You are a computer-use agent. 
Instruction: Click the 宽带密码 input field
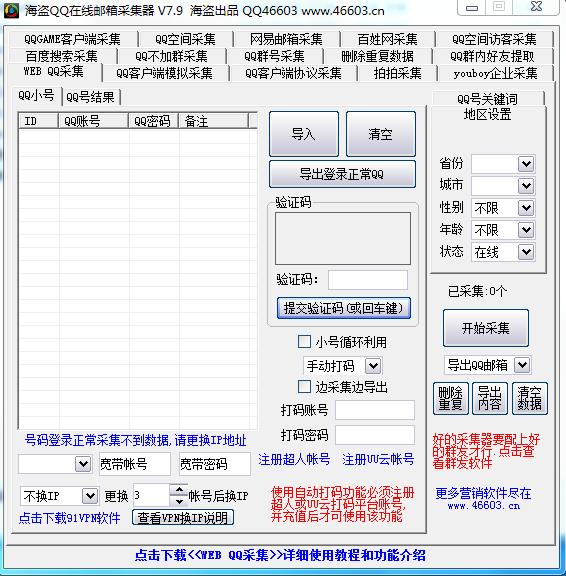pyautogui.click(x=214, y=464)
